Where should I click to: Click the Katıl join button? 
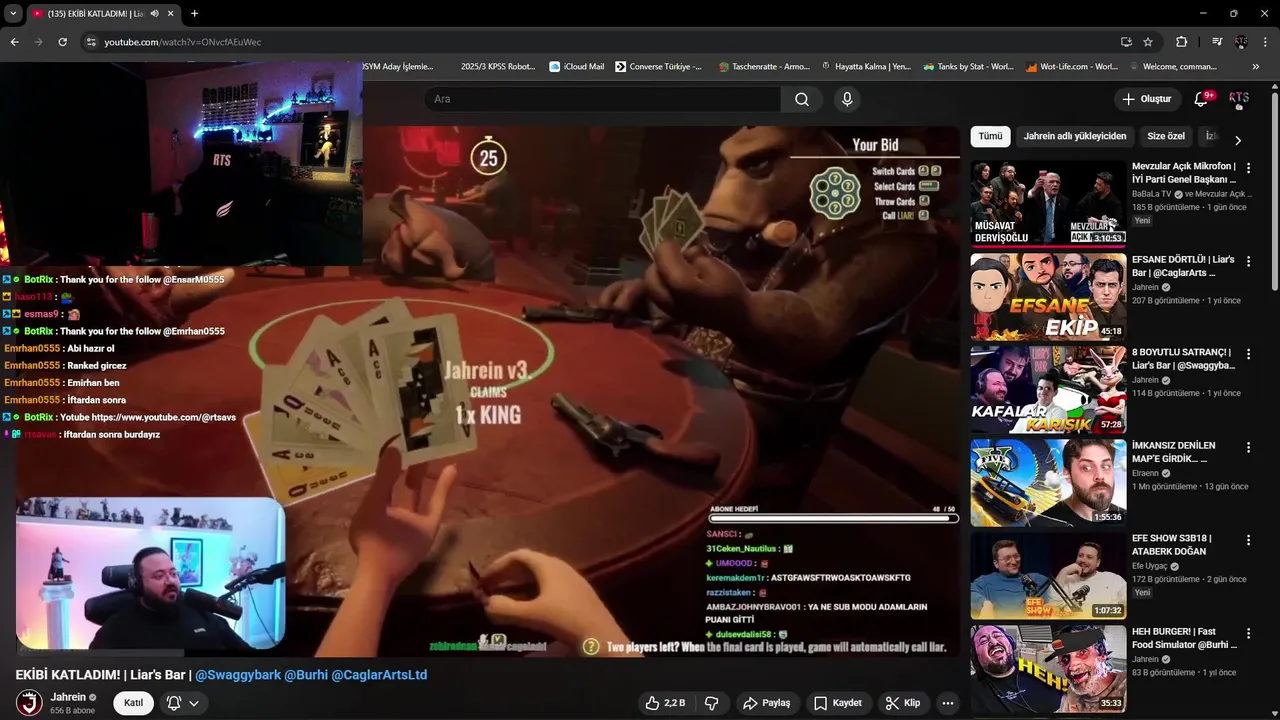point(133,703)
